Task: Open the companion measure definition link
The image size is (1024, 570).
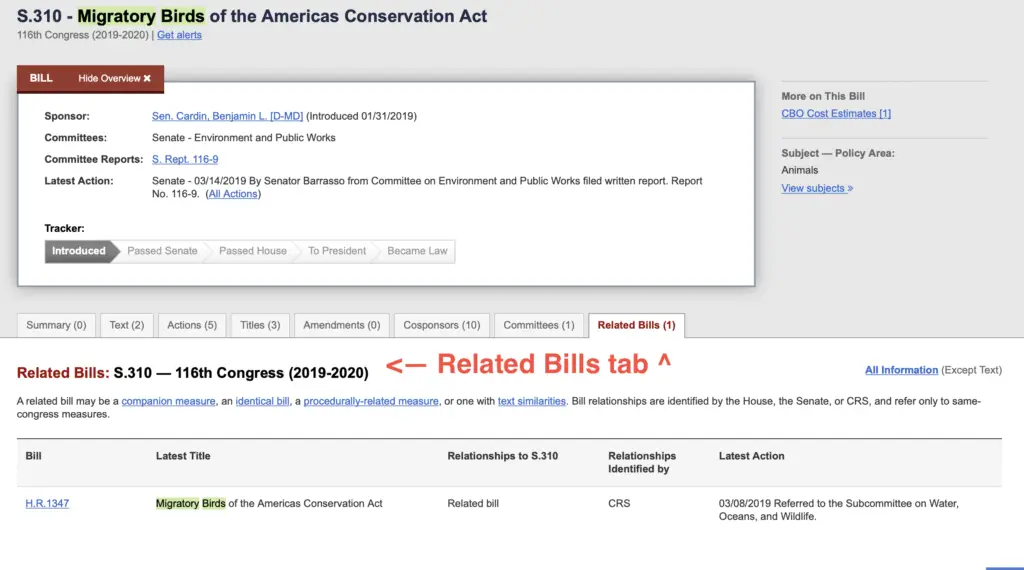Action: click(x=168, y=402)
